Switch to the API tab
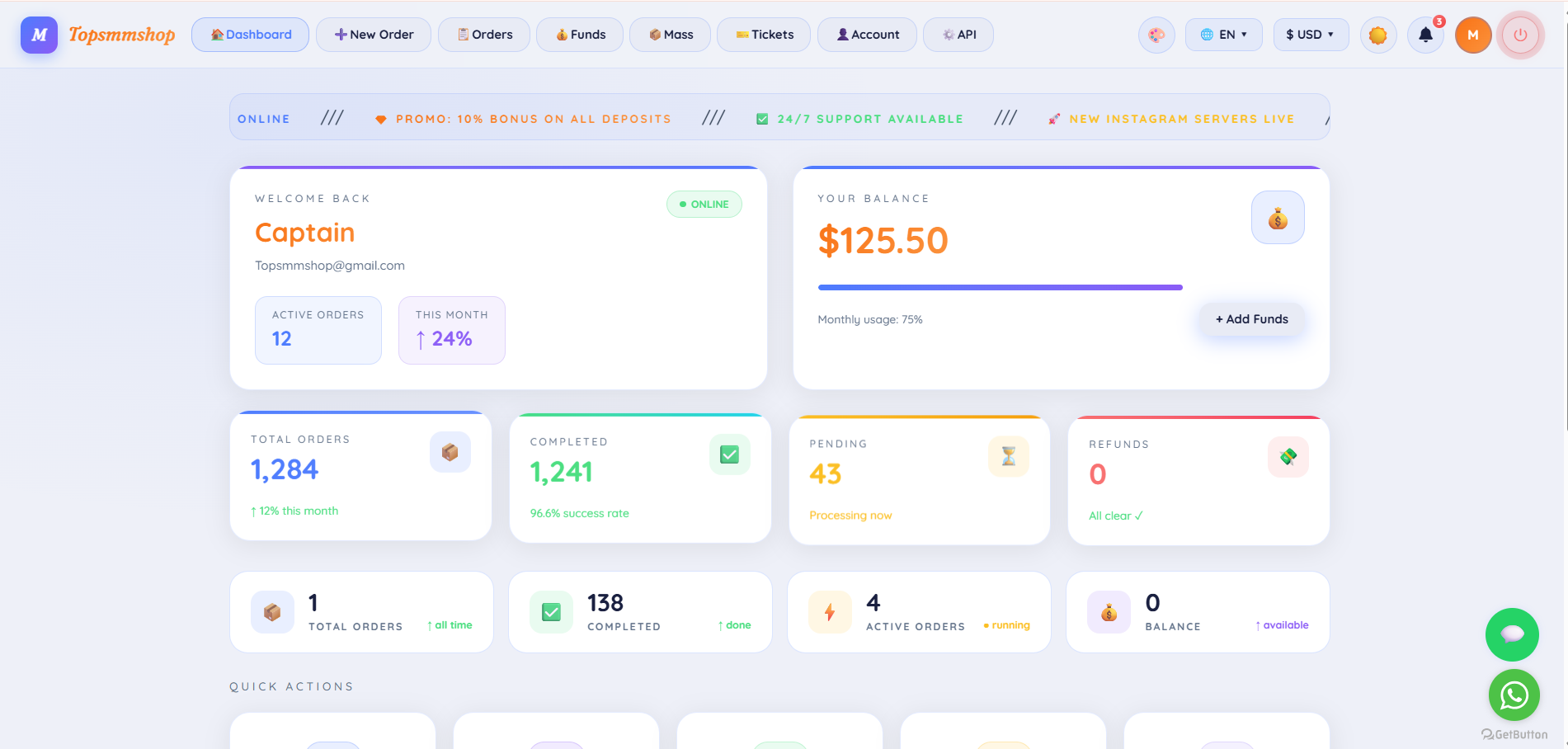Screen dimensions: 1568x749 (958, 35)
